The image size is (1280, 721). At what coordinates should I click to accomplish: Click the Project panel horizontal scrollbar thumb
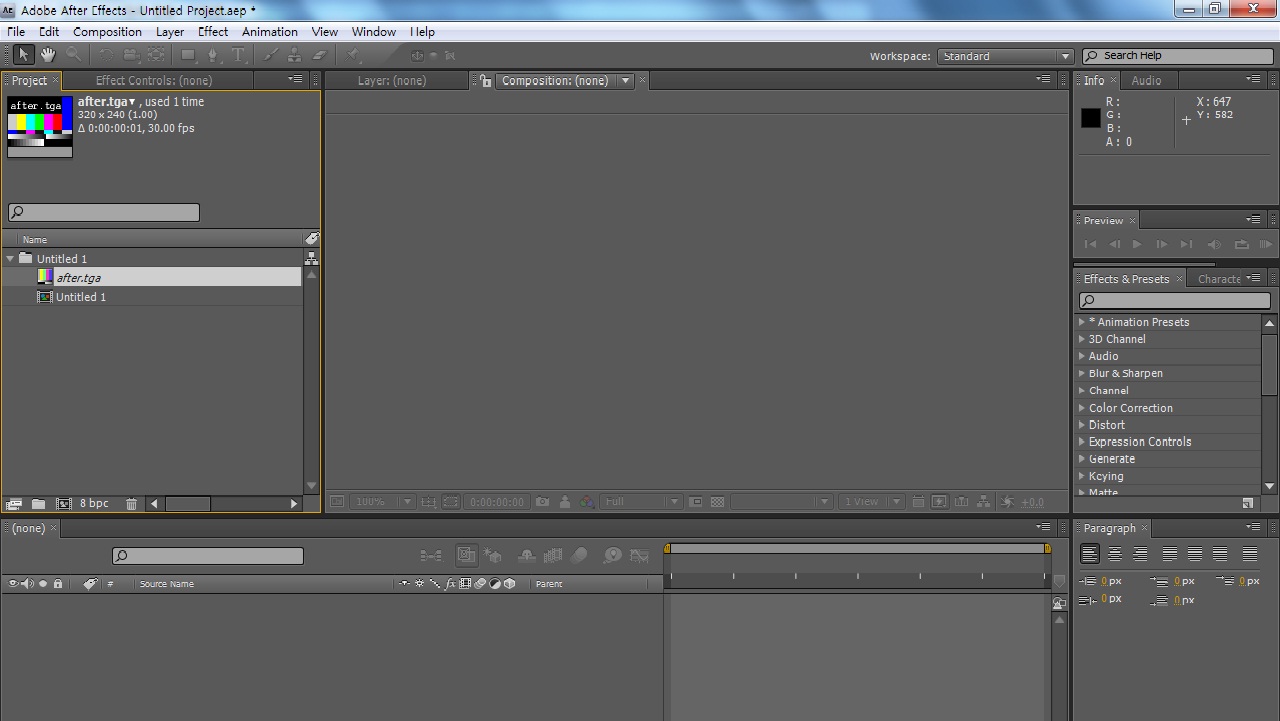point(188,504)
